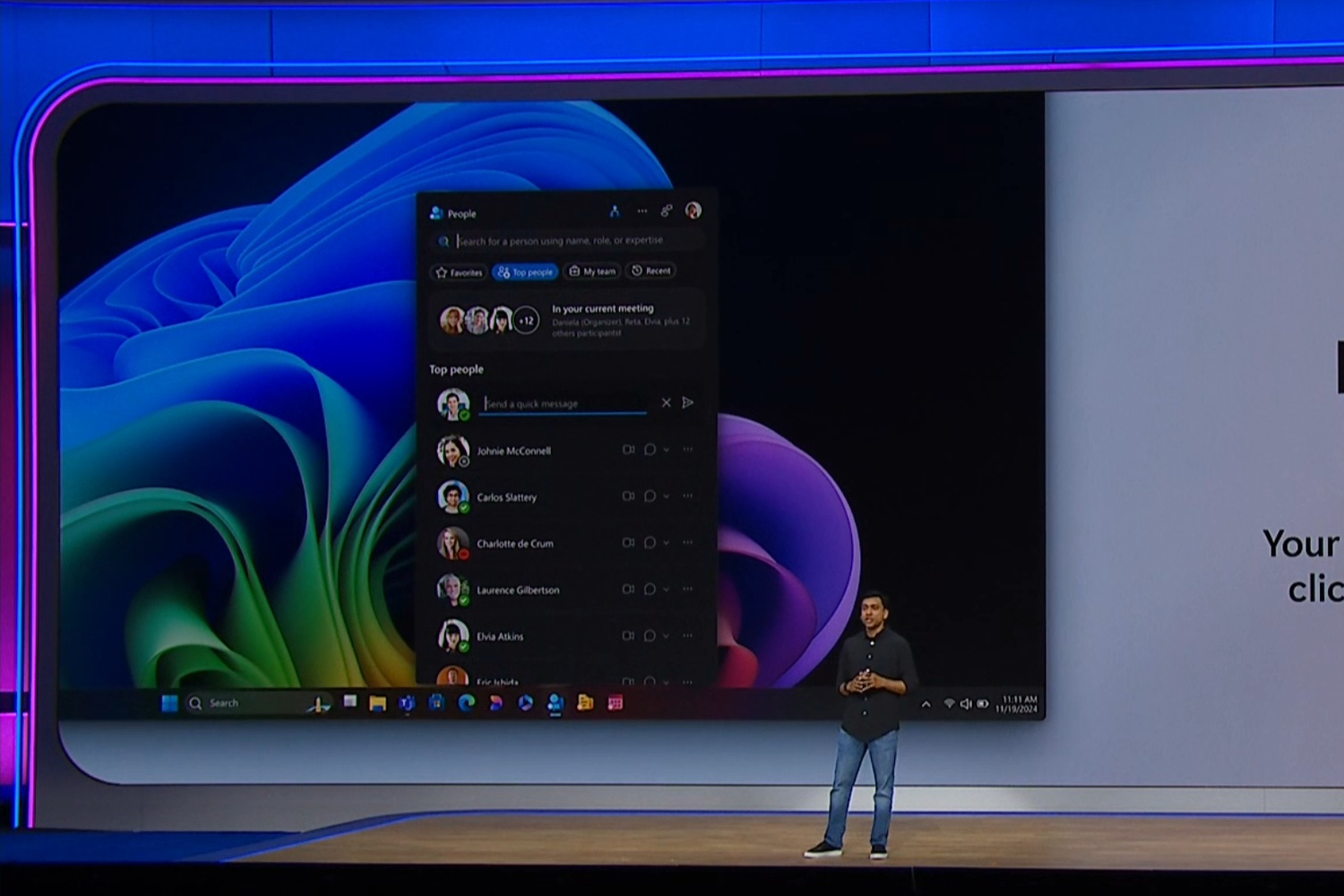Show the +12 additional meeting participants

coord(526,320)
